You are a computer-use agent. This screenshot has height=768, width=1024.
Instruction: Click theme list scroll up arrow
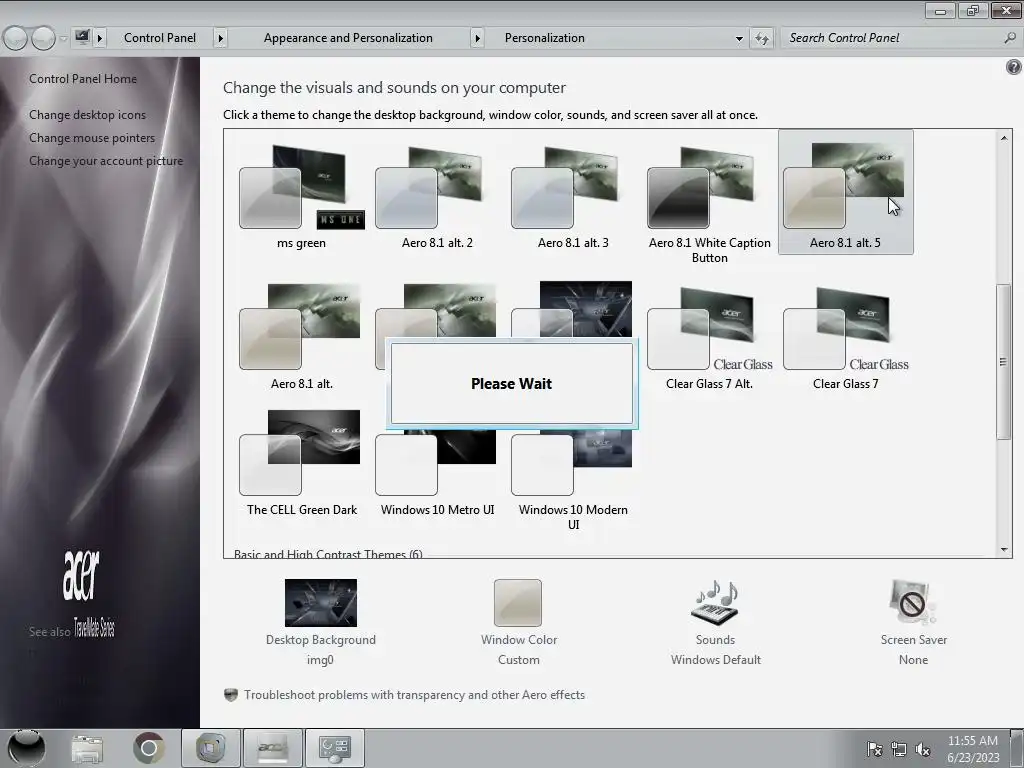(x=1004, y=137)
